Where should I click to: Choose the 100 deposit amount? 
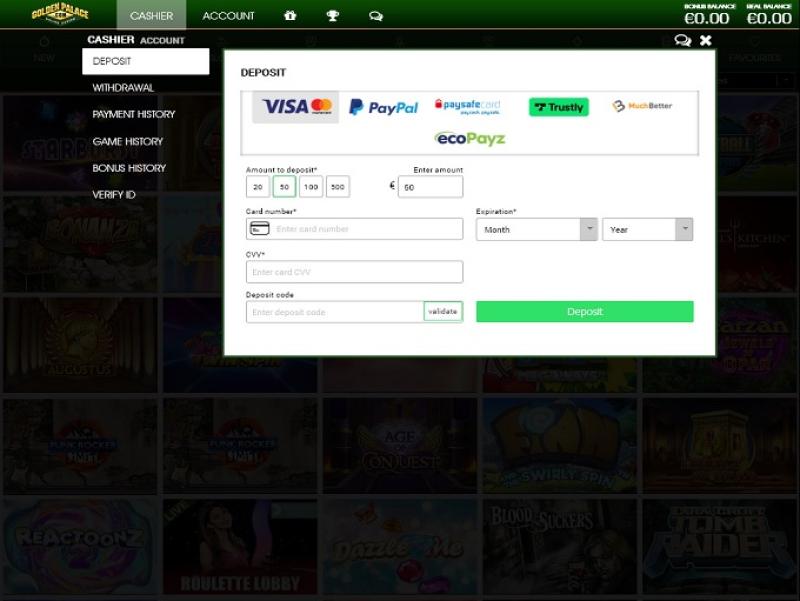(310, 187)
